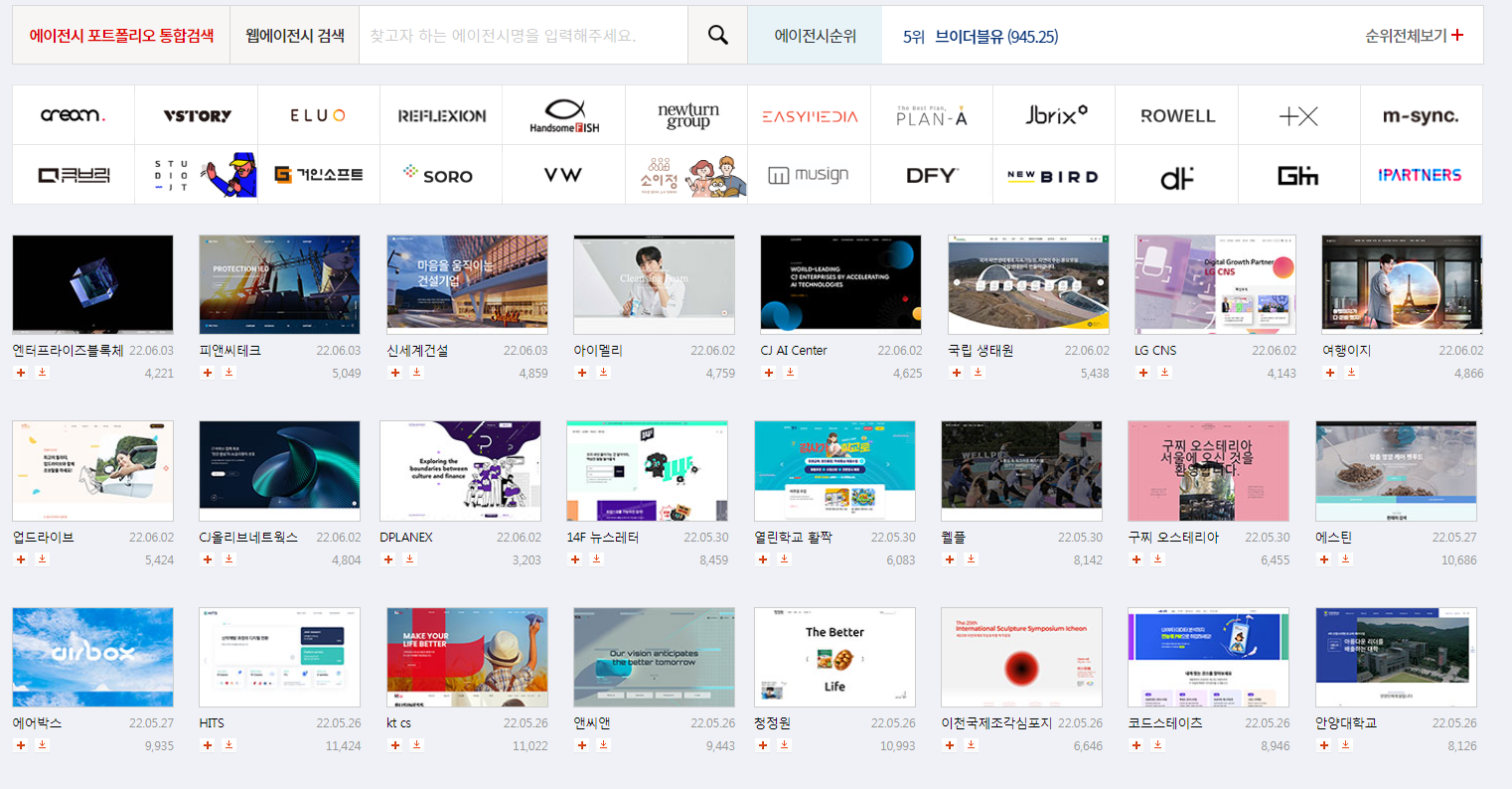
Task: Click the download icon under 여행이지
Action: [x=1351, y=373]
